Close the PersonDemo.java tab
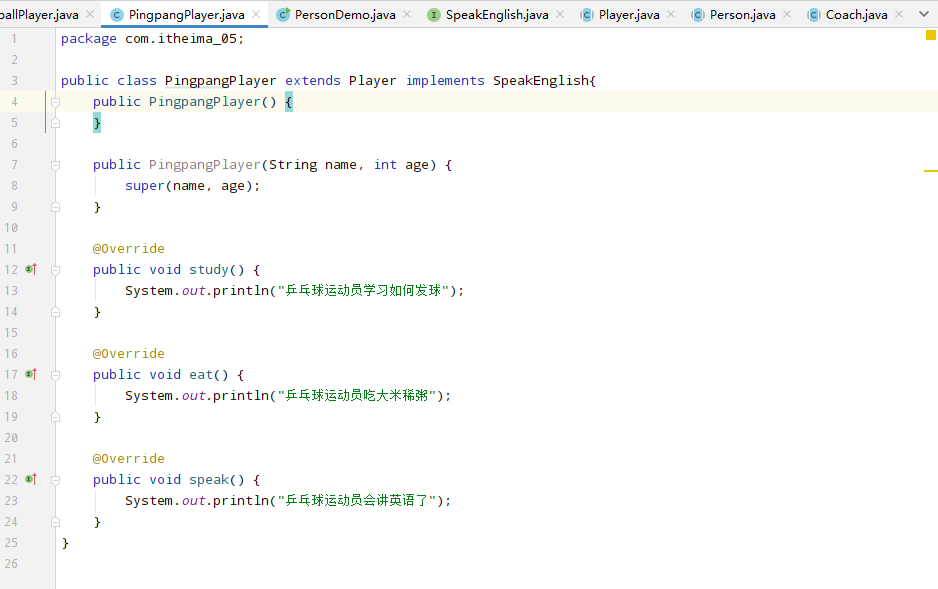The image size is (938, 589). 407,14
